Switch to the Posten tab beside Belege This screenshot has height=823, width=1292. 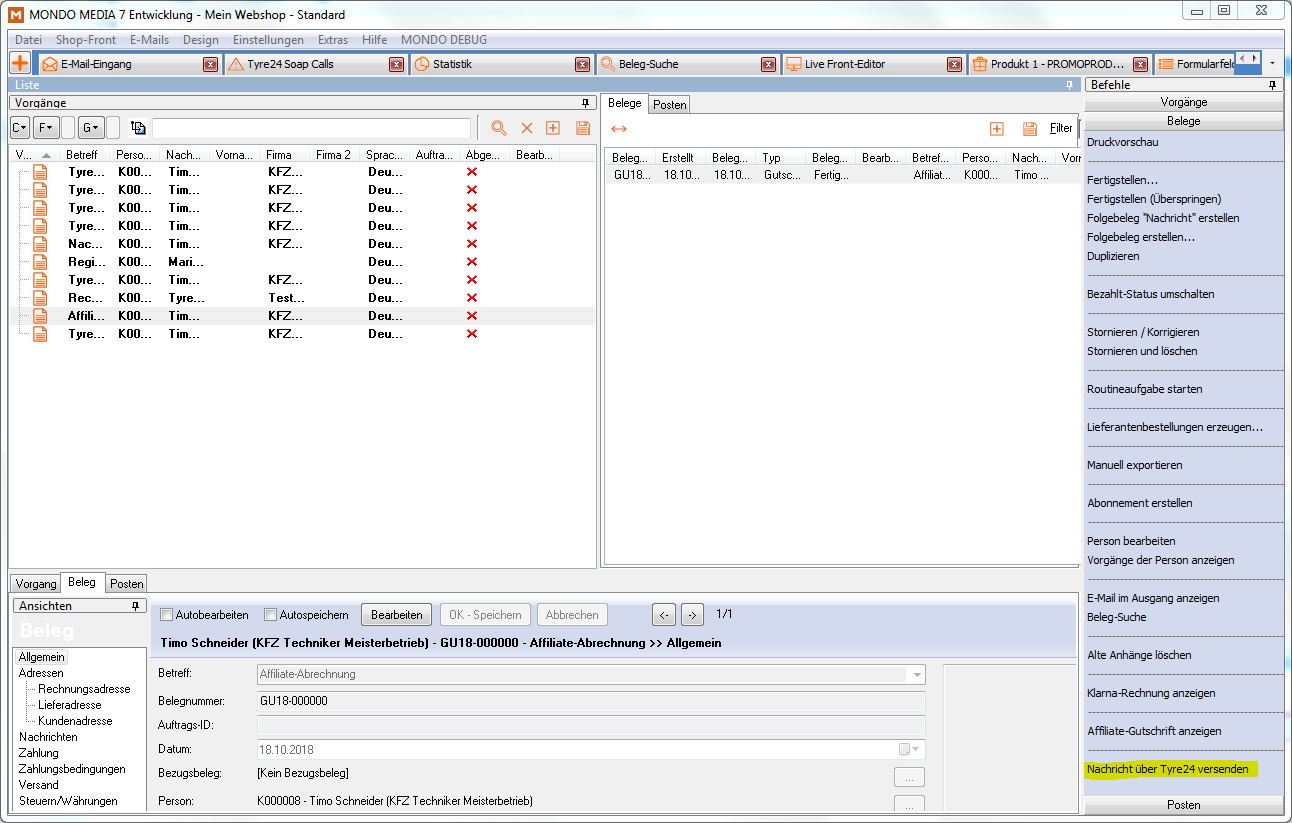[x=669, y=104]
